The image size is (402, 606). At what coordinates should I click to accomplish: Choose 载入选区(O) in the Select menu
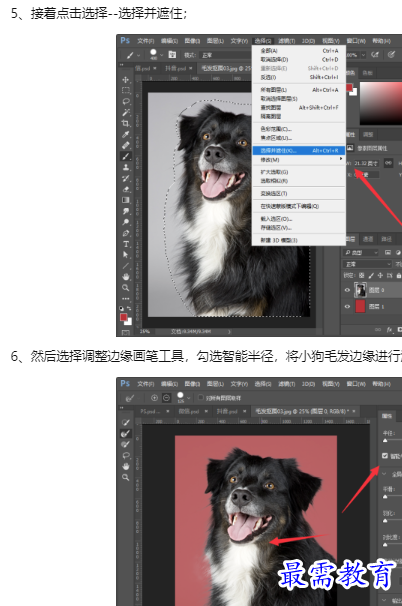pos(298,219)
